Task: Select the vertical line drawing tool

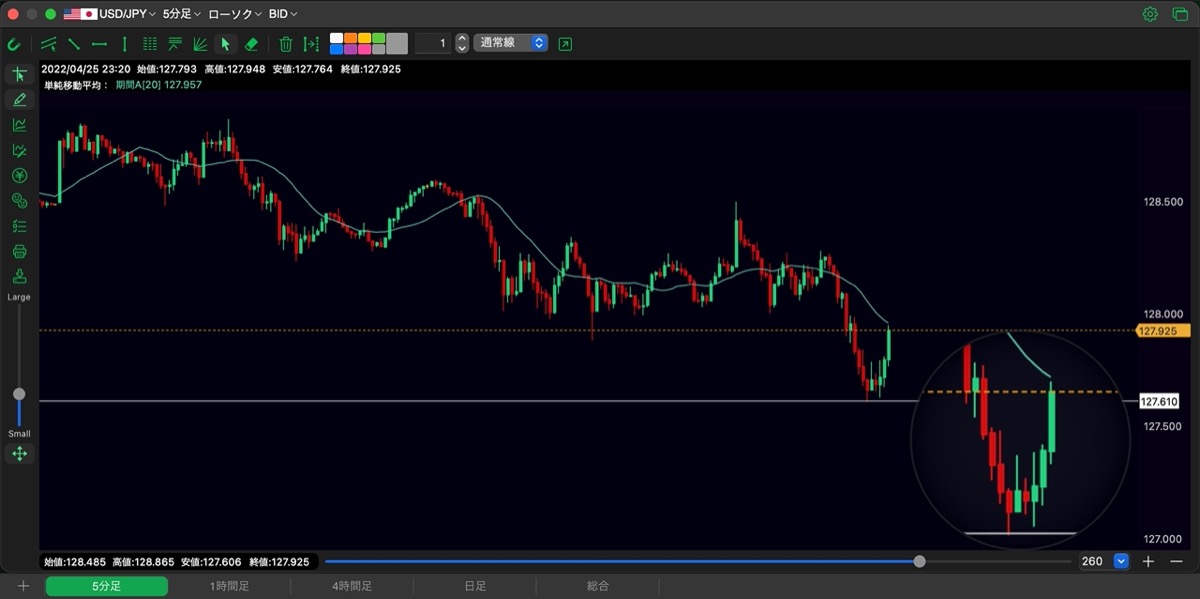Action: [x=124, y=44]
